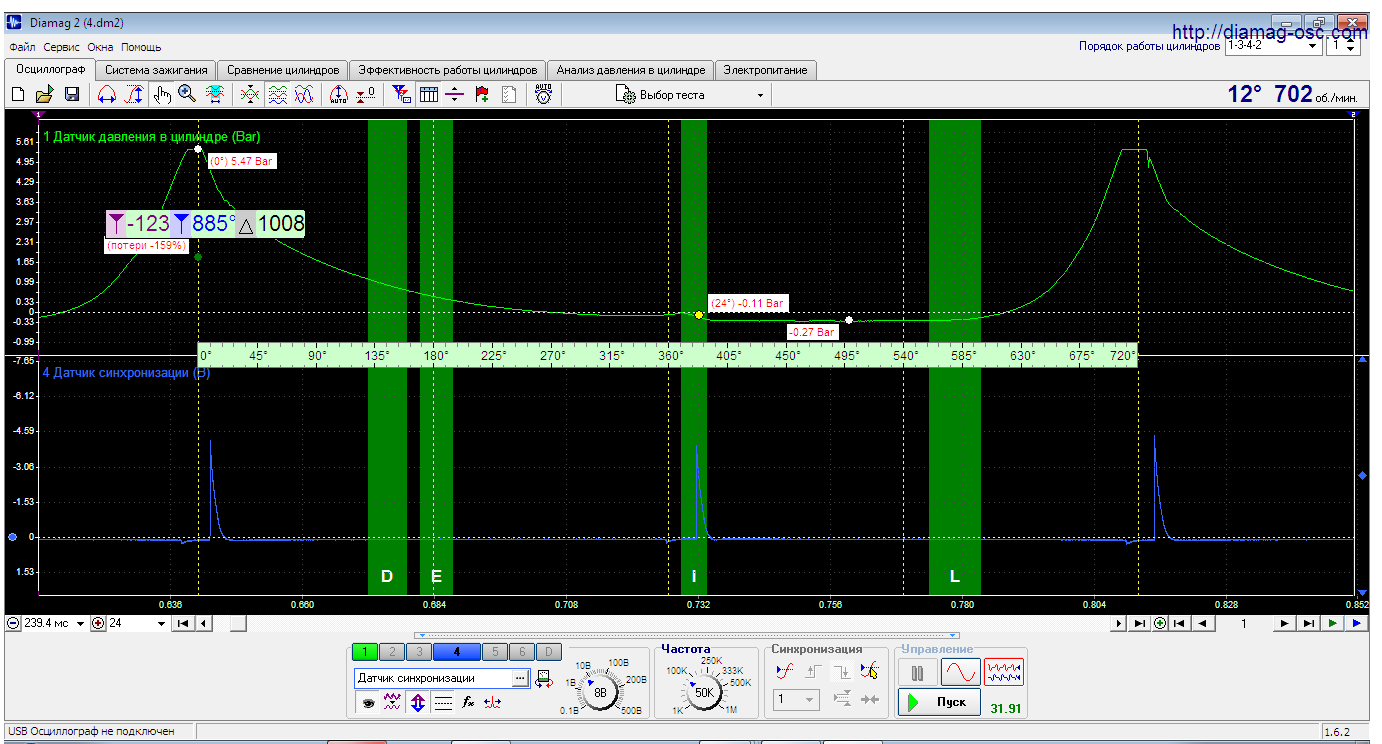Viewport: 1382px width, 744px height.
Task: Click the AUTO scale icon
Action: (338, 95)
